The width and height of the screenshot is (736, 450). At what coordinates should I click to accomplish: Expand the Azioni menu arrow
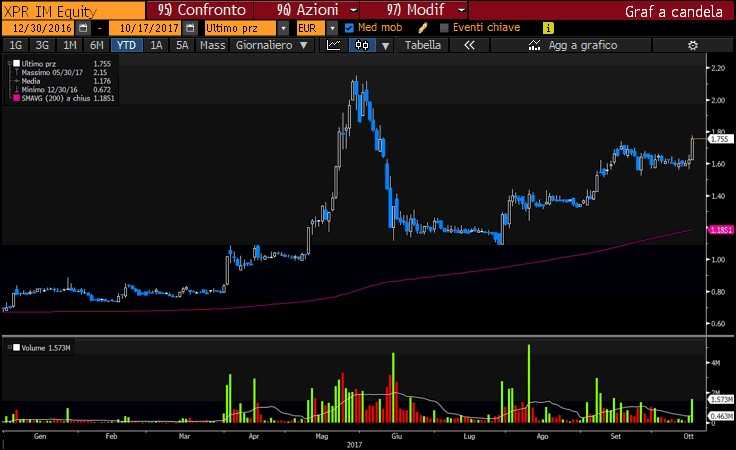click(x=354, y=10)
